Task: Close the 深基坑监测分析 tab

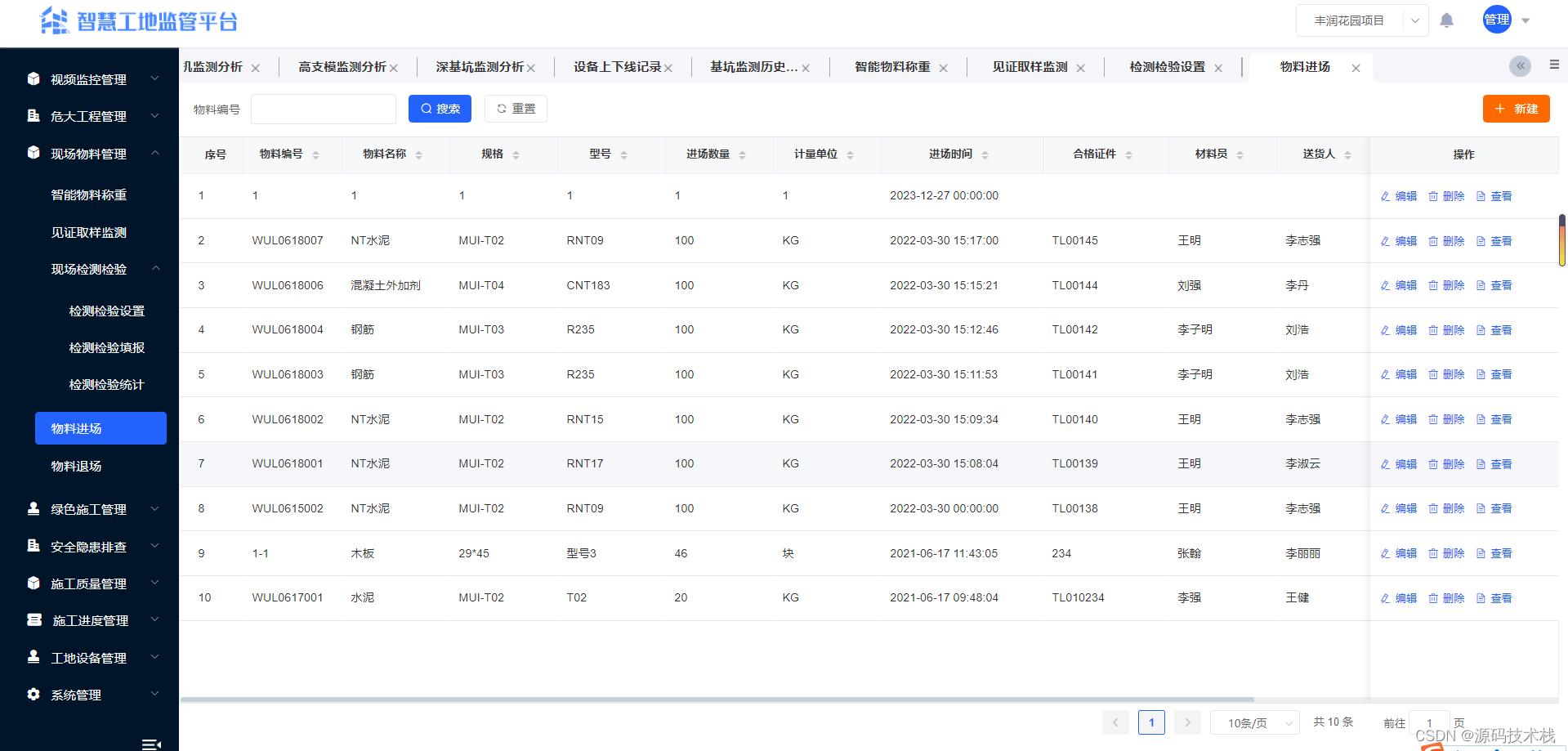Action: pyautogui.click(x=531, y=68)
